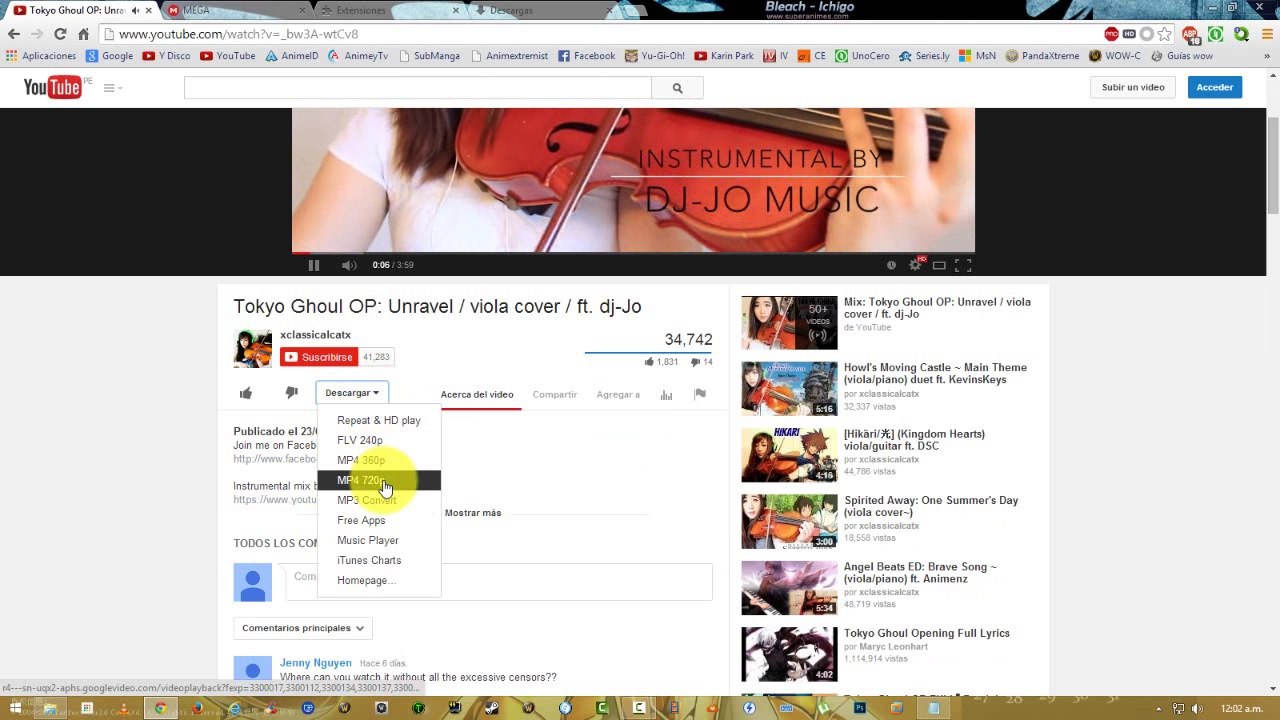
Task: Select FLV 240p download option
Action: 379,440
